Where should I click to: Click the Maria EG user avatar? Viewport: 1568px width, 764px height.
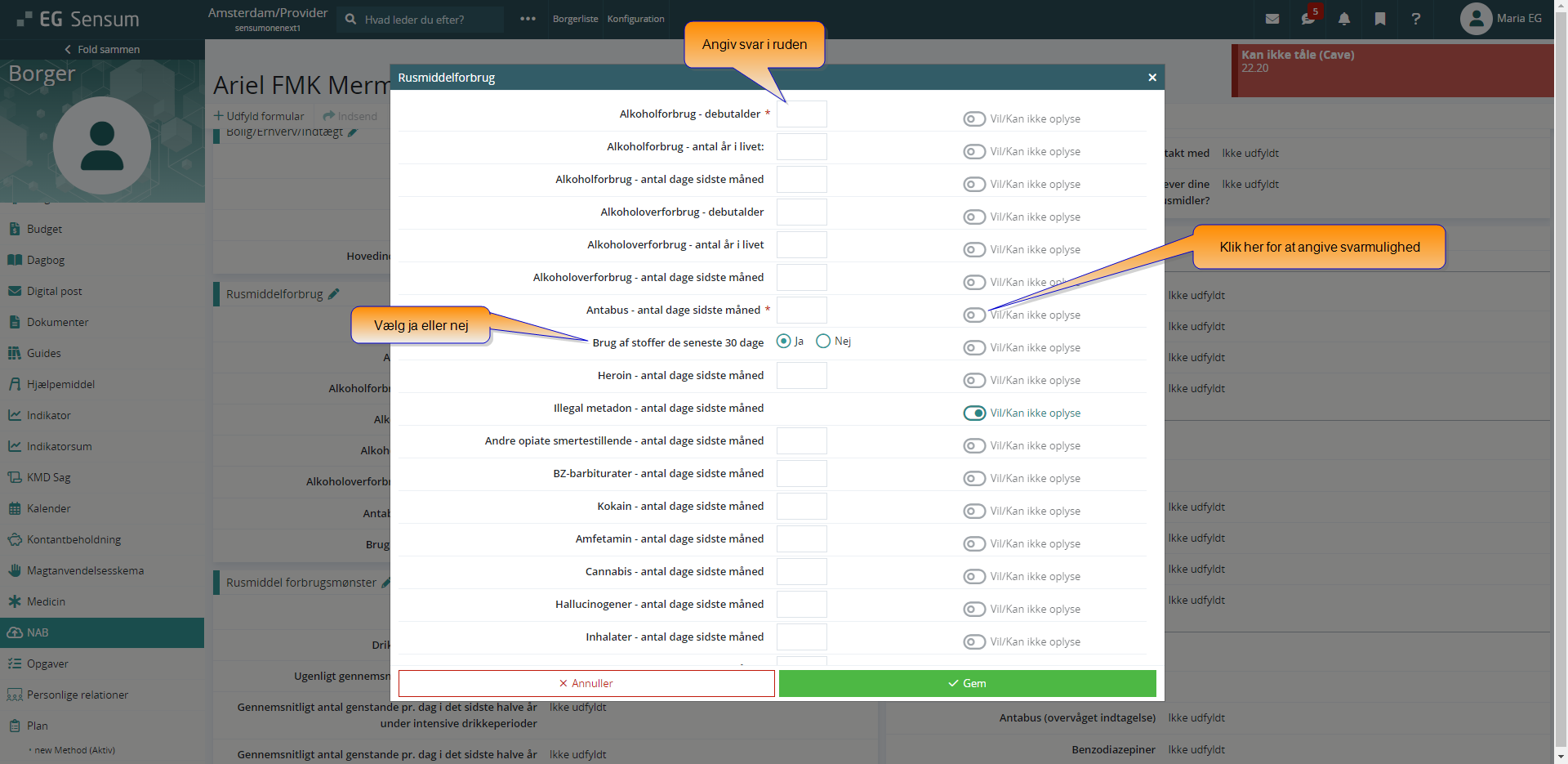click(1476, 19)
